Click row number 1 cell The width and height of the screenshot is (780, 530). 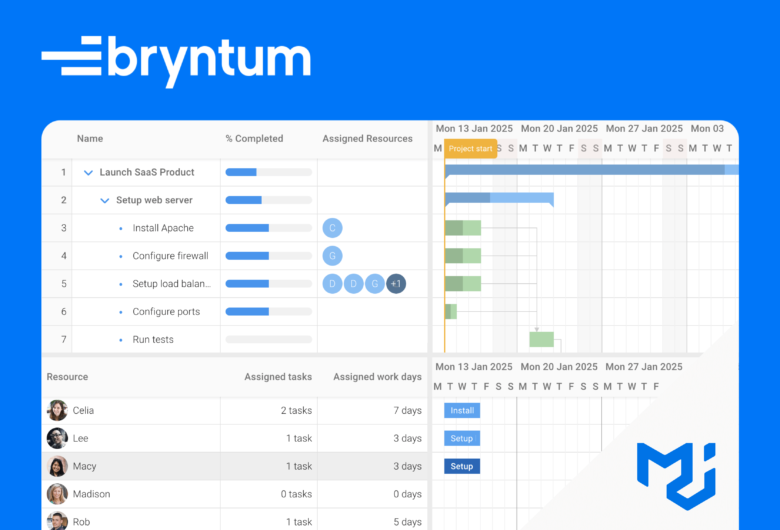click(x=57, y=172)
